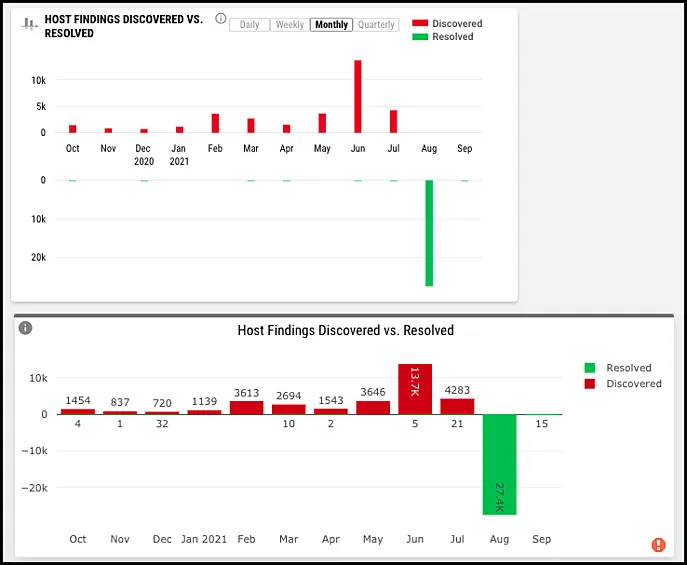Toggle the Discovered series in the top legend
Image resolution: width=687 pixels, height=565 pixels.
click(447, 23)
